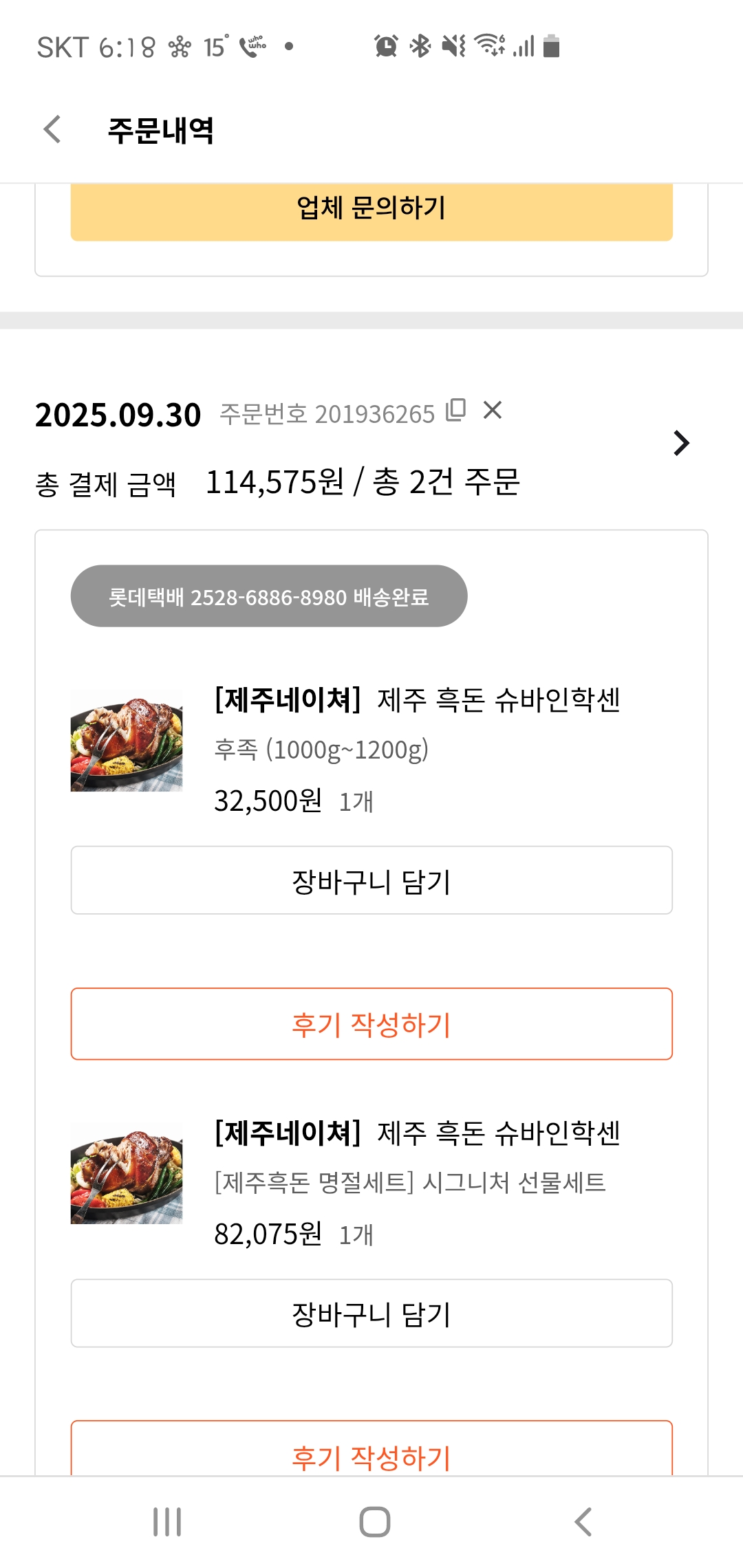Copy order number 201936265
The width and height of the screenshot is (743, 1568).
tap(455, 410)
